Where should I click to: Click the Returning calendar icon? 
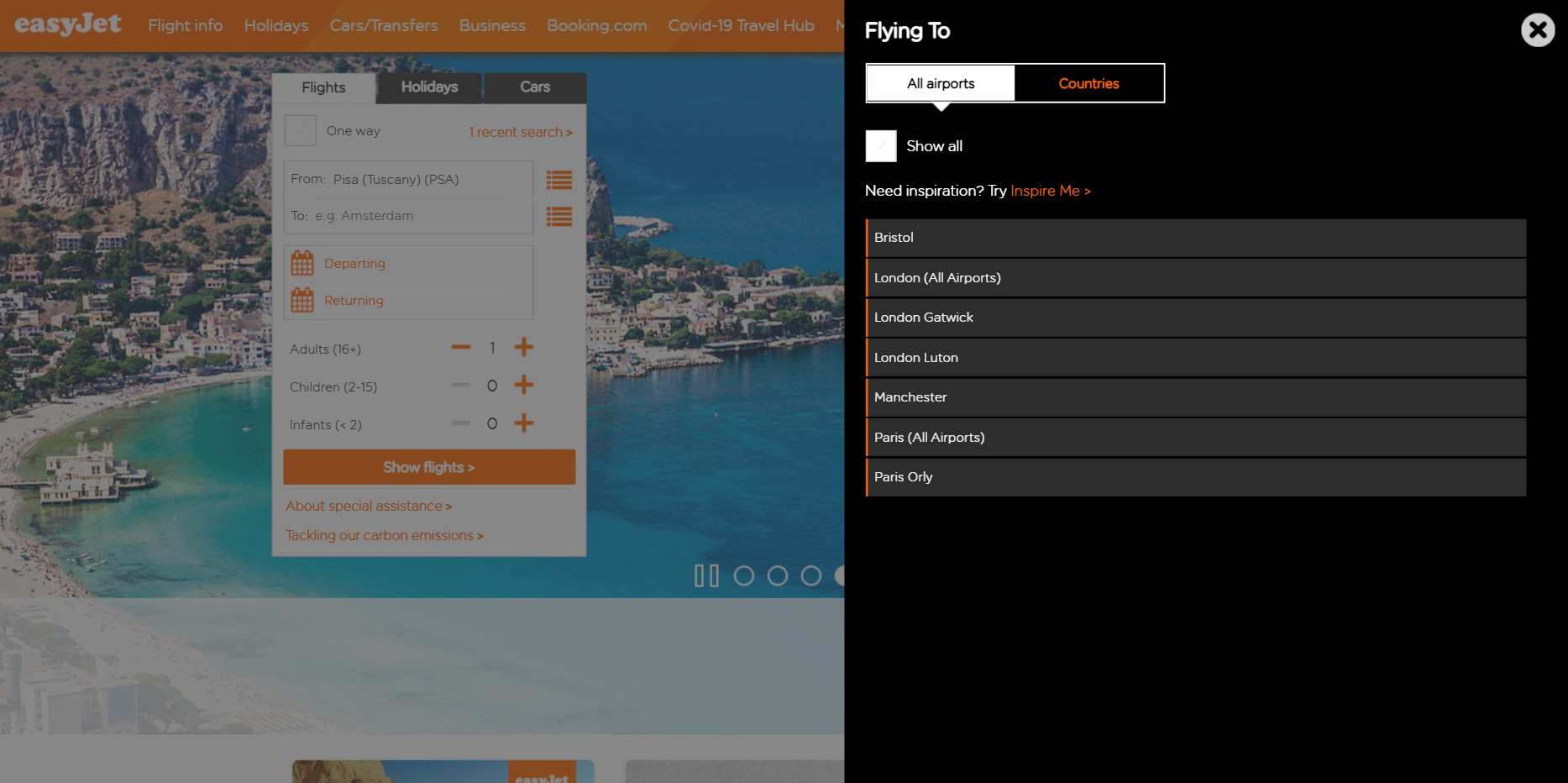[x=302, y=300]
